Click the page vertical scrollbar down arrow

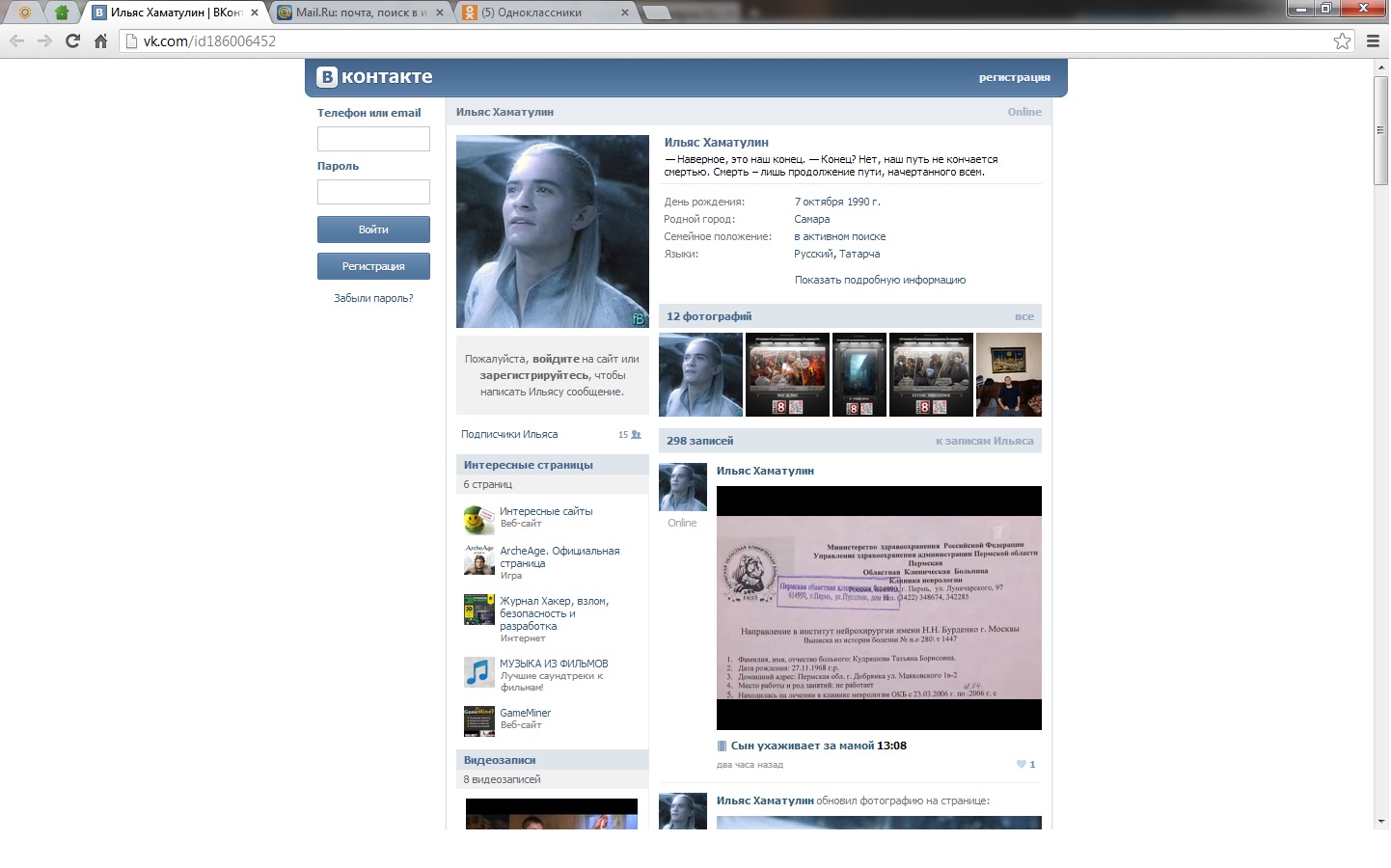pyautogui.click(x=1380, y=822)
